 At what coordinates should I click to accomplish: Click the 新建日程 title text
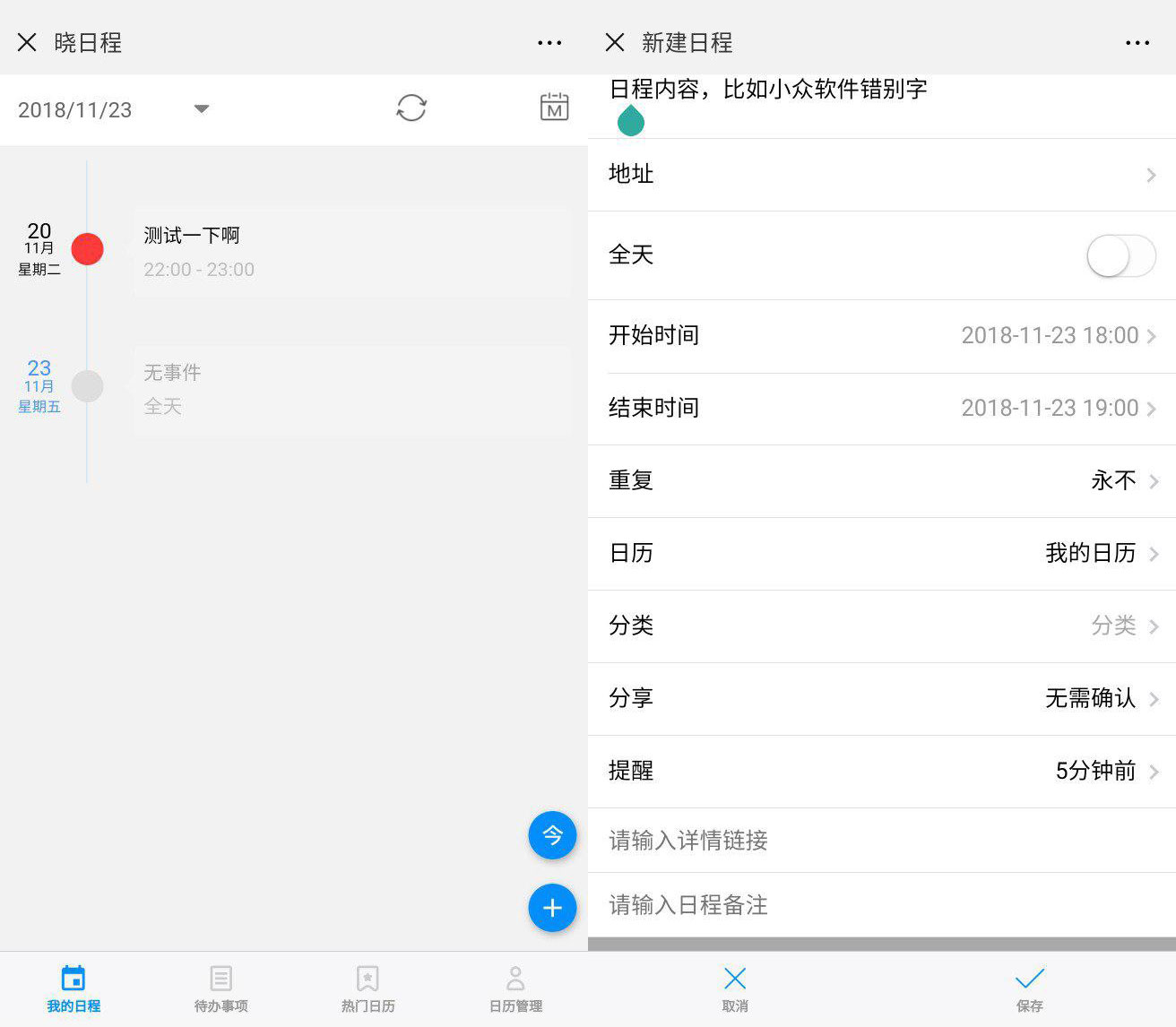pyautogui.click(x=687, y=42)
